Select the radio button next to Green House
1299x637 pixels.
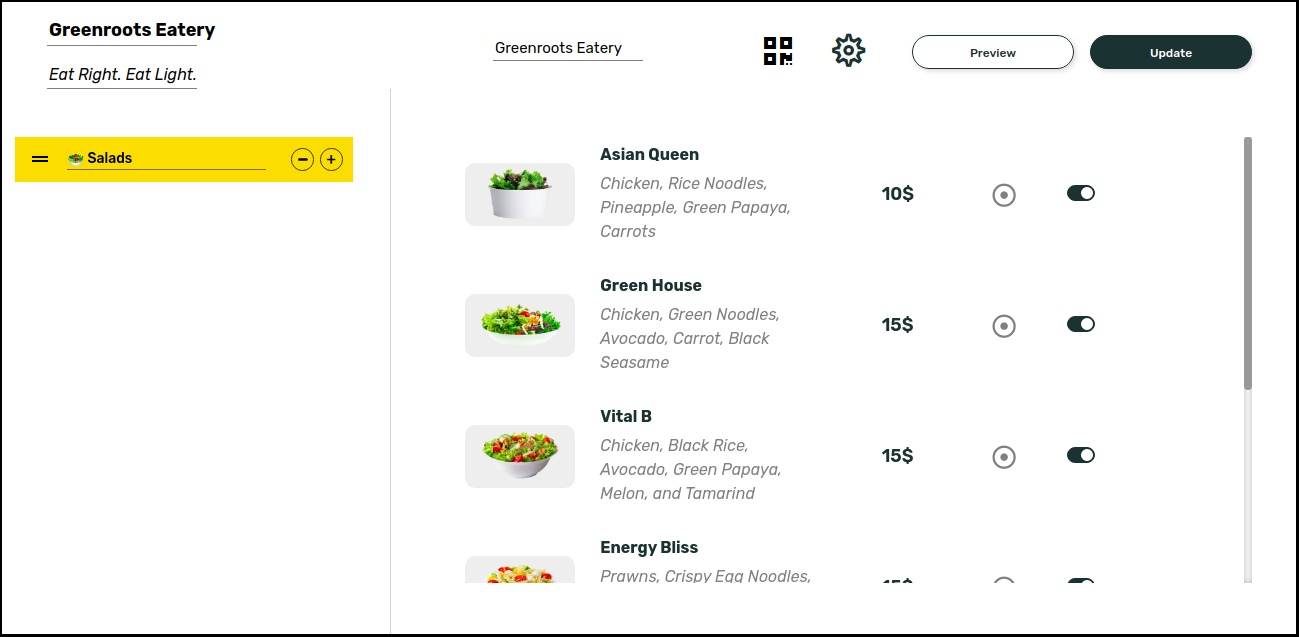1004,326
